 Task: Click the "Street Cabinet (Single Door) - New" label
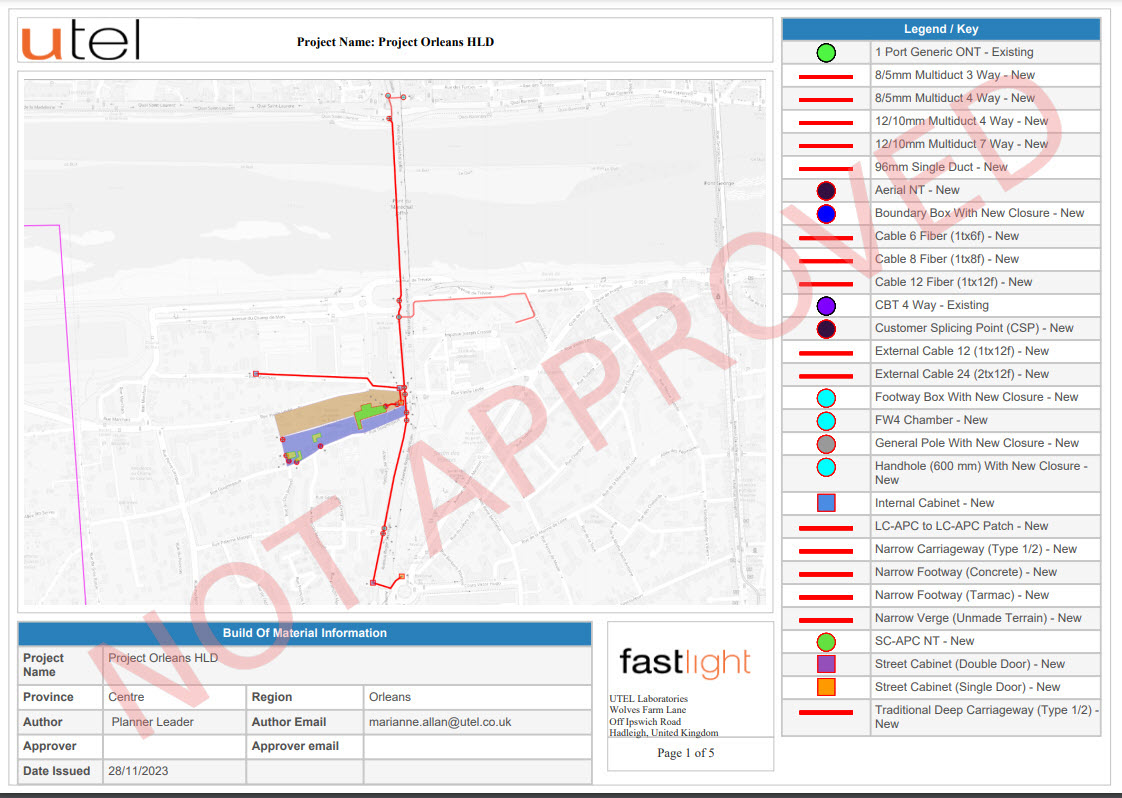click(x=967, y=687)
